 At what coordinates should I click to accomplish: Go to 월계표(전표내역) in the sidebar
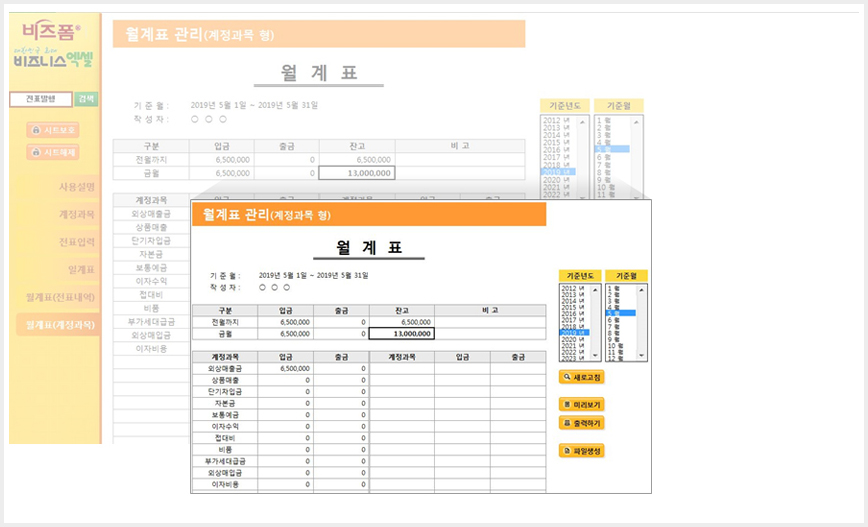[x=60, y=297]
